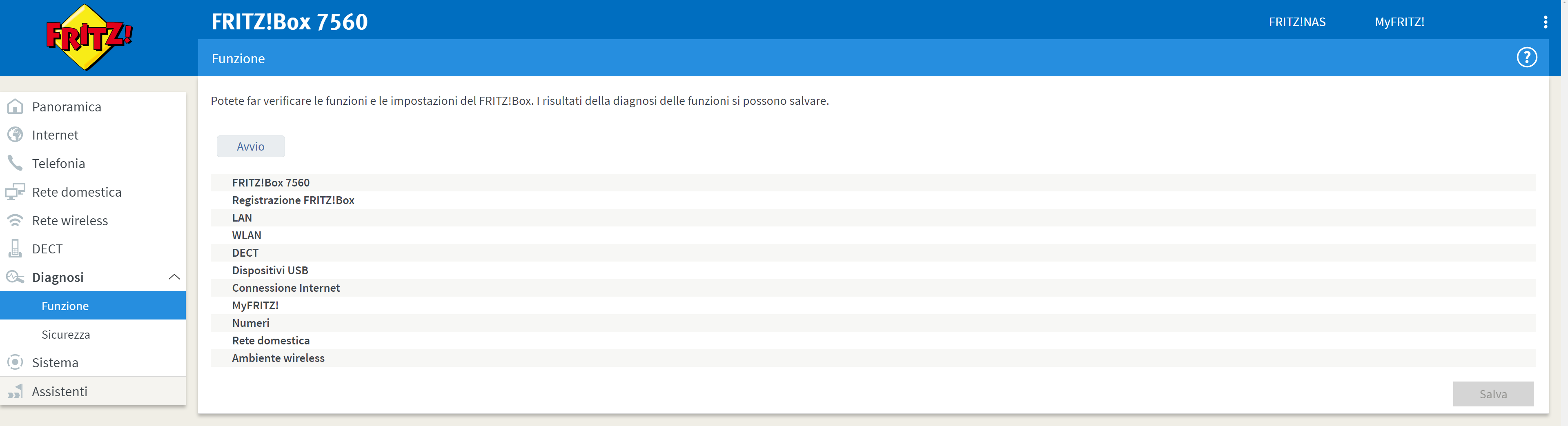Open the MyFRITZ! header link
This screenshot has width=1568, height=426.
click(1399, 22)
